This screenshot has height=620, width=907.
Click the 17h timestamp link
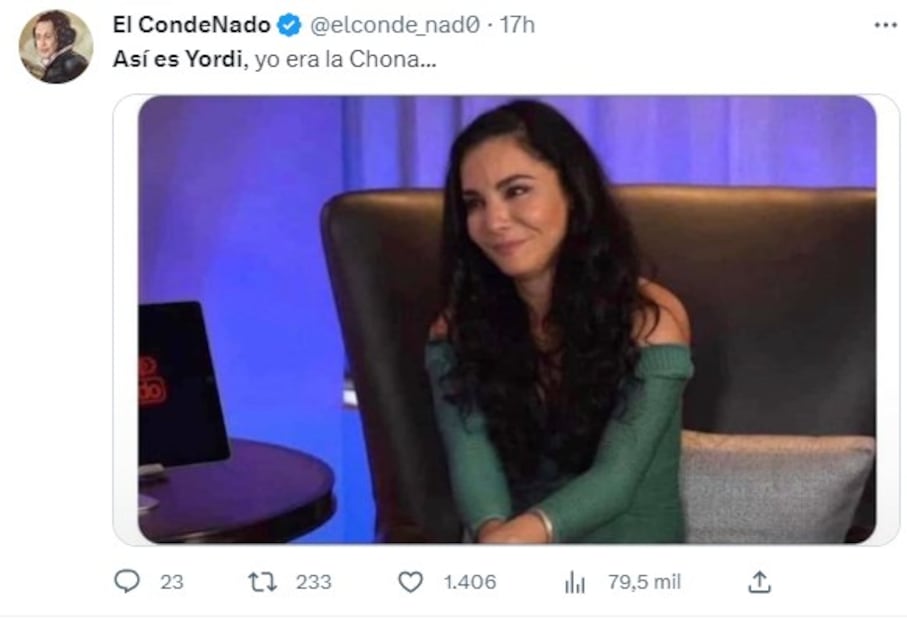click(x=517, y=25)
